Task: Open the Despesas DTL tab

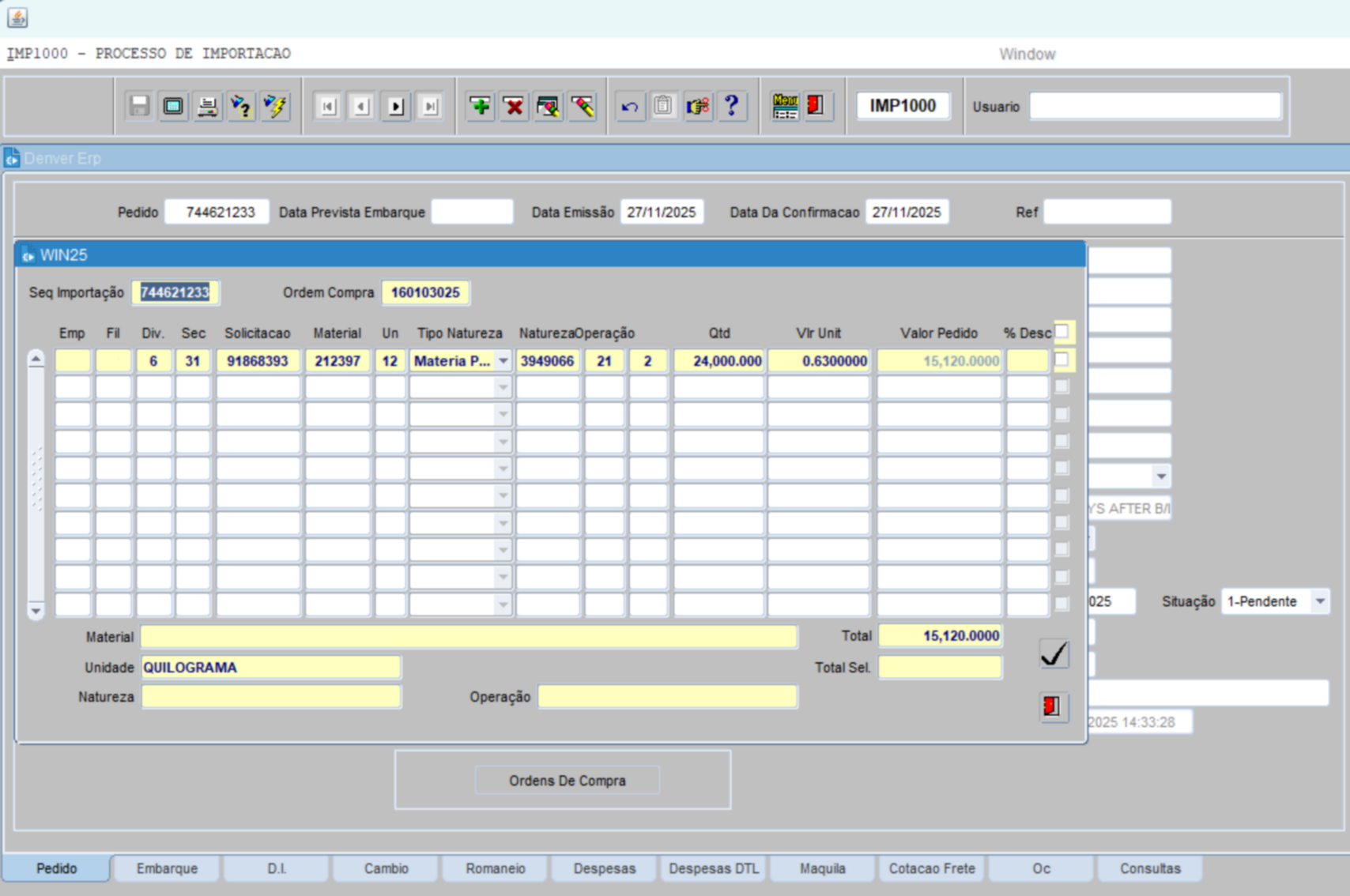Action: pyautogui.click(x=713, y=868)
